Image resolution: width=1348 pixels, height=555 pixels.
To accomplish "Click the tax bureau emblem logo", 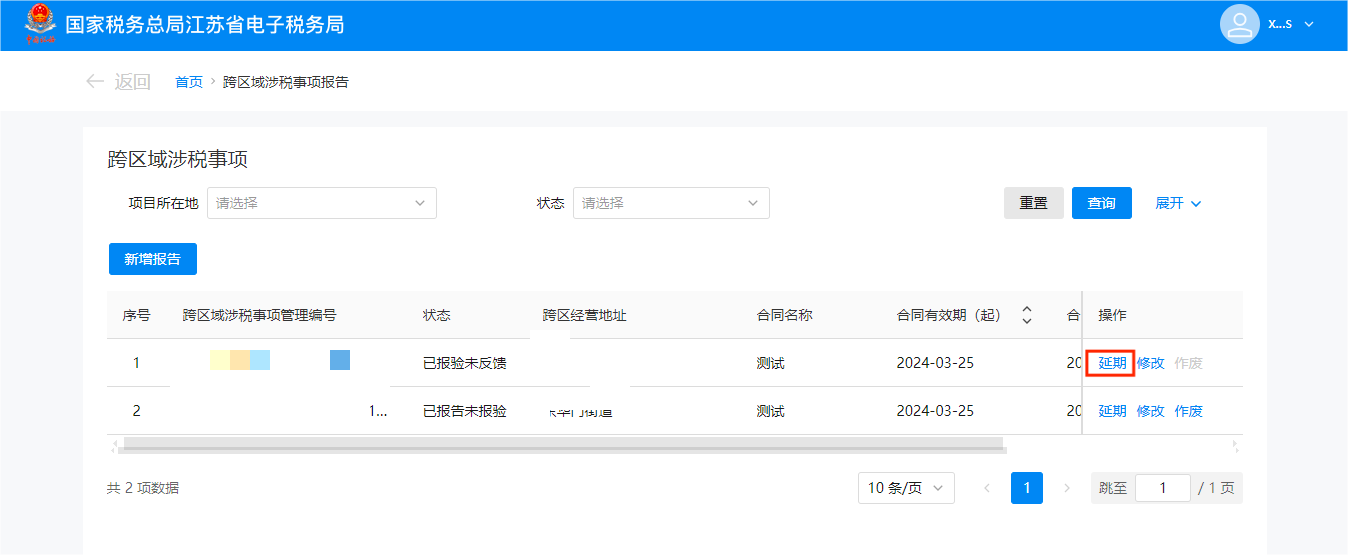I will coord(40,24).
